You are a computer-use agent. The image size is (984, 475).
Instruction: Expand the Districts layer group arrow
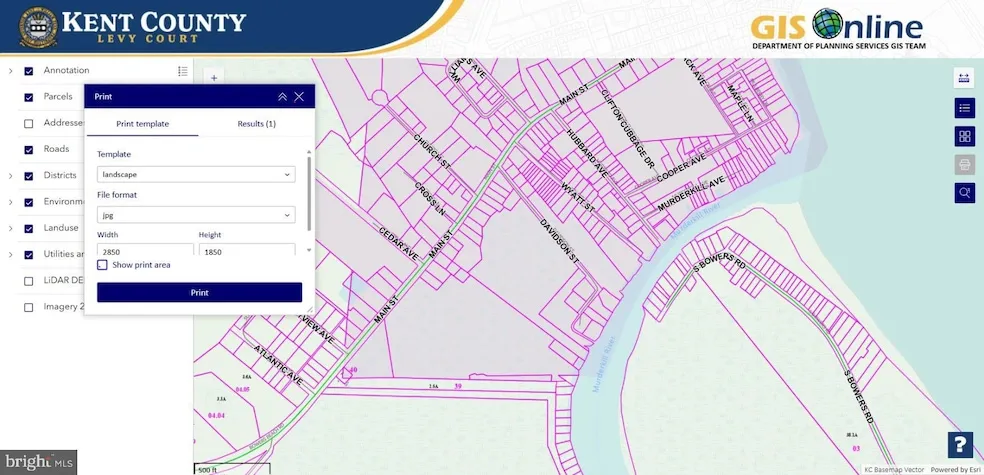point(10,176)
